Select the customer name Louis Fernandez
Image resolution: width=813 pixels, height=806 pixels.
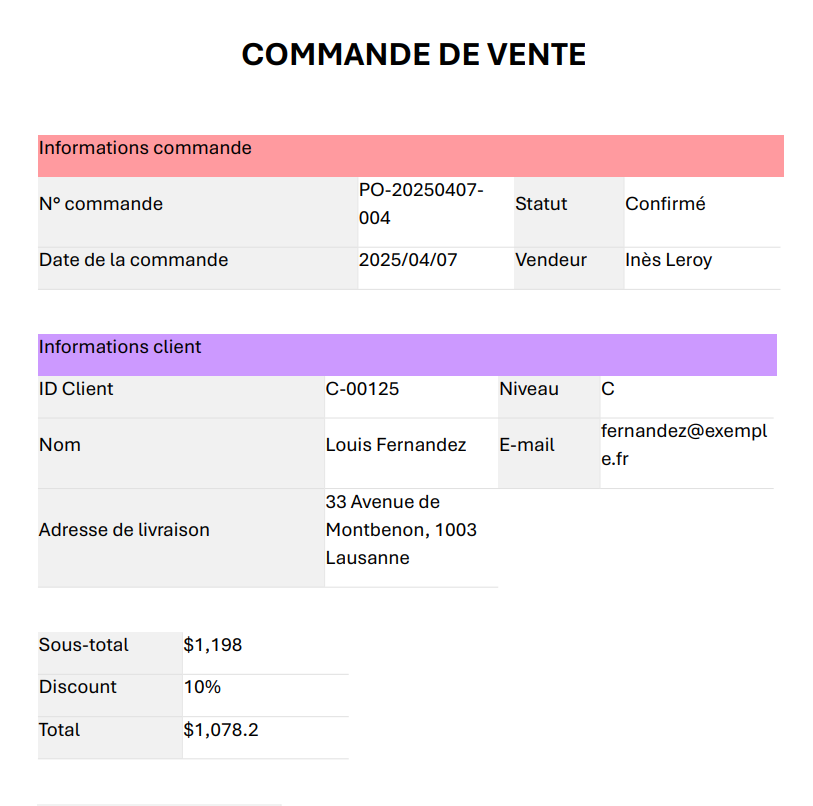click(396, 445)
